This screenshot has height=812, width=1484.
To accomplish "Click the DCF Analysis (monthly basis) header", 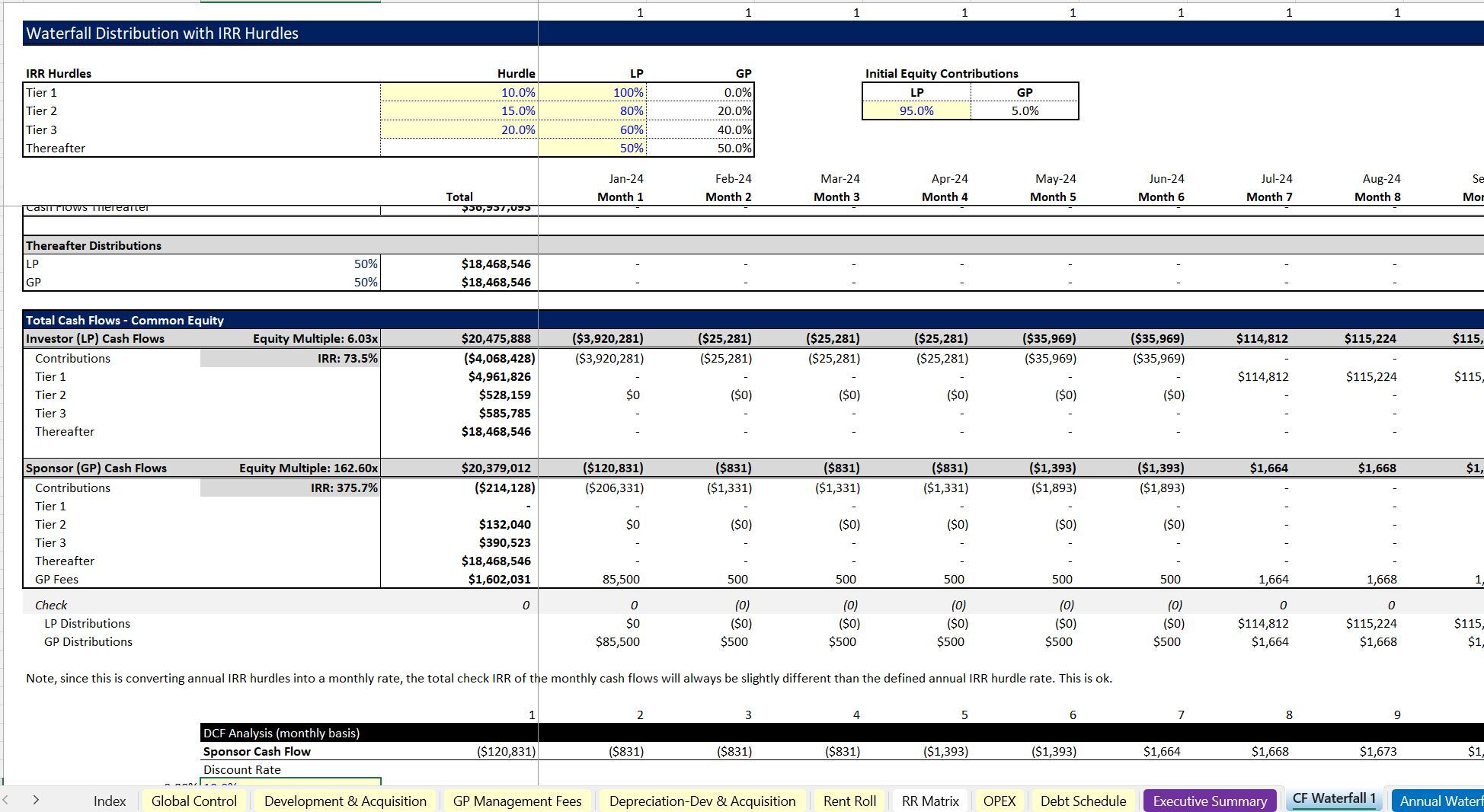I will [x=281, y=733].
